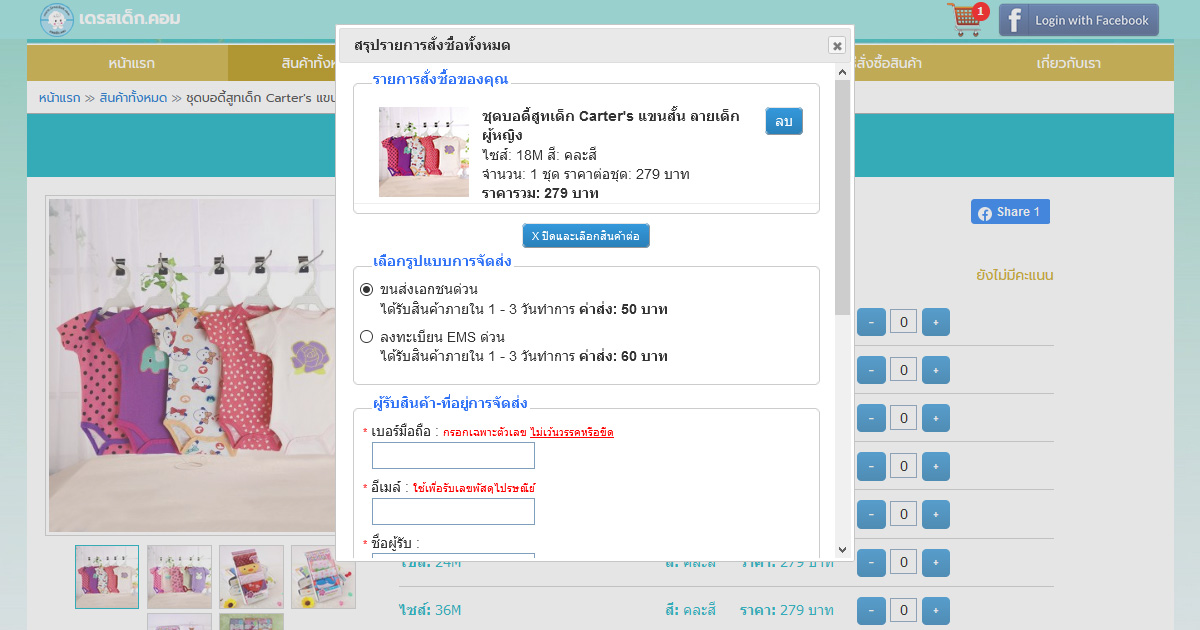Open สินค้าทั้งหมด in the navigation bar

308,63
